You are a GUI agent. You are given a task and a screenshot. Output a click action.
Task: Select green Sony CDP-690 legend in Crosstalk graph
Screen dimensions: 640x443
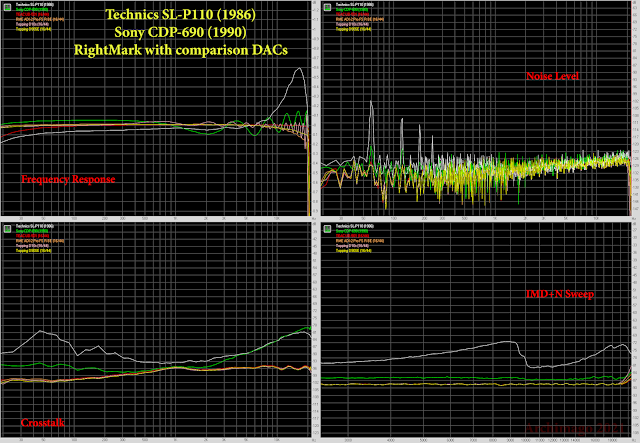(32, 231)
